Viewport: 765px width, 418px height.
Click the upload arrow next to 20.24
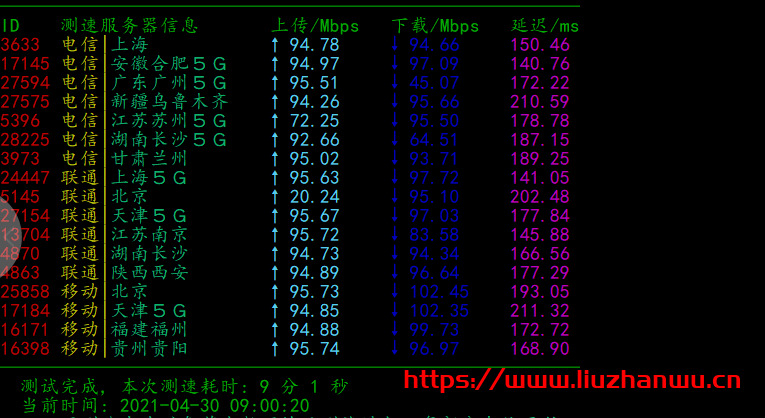point(276,197)
